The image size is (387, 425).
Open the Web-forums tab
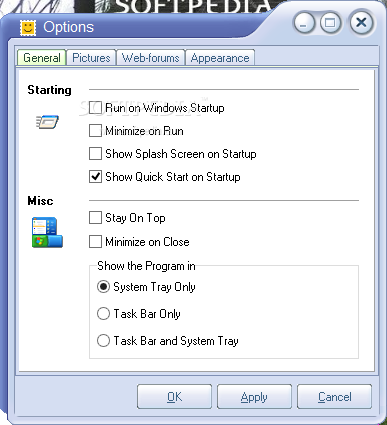click(151, 58)
